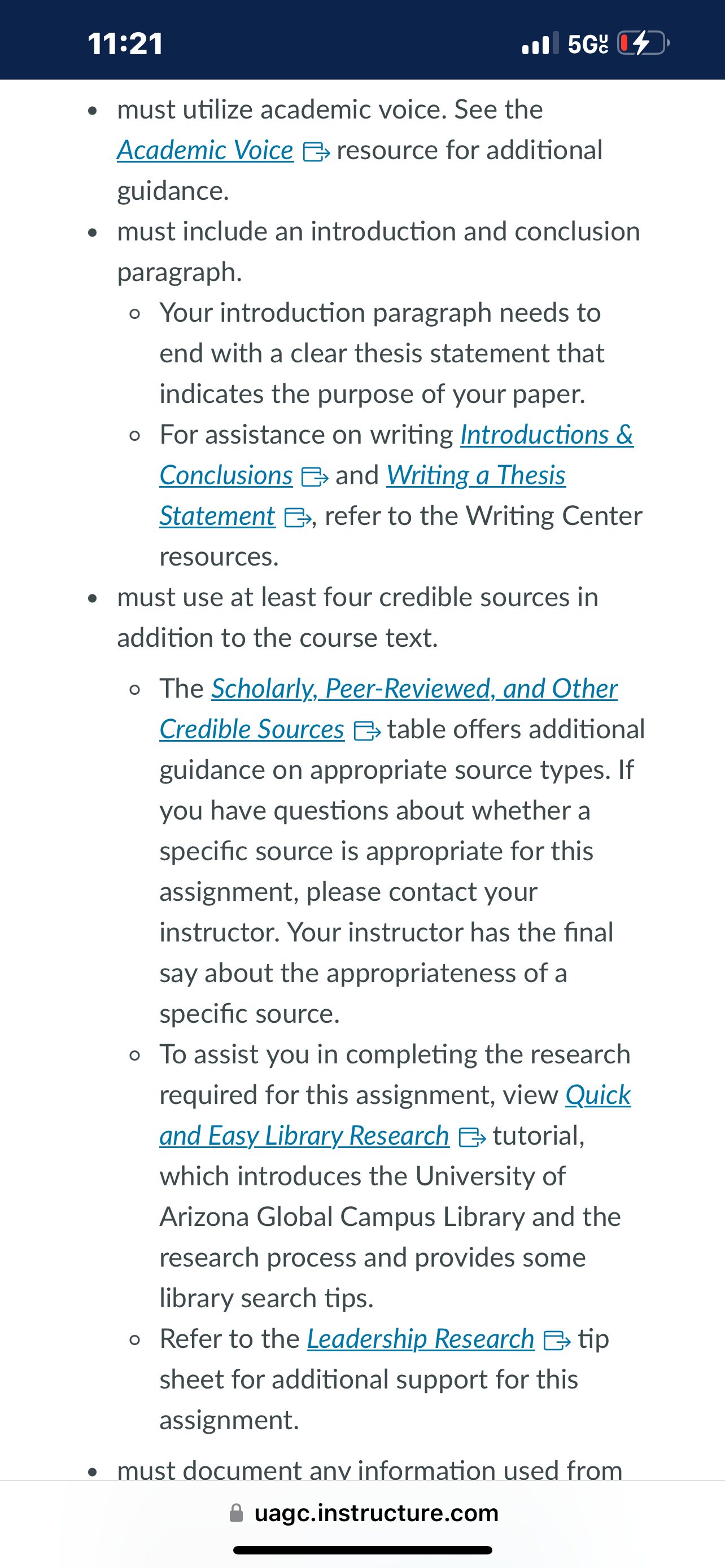The width and height of the screenshot is (725, 1568).
Task: Tap the cellular signal bars
Action: click(540, 43)
